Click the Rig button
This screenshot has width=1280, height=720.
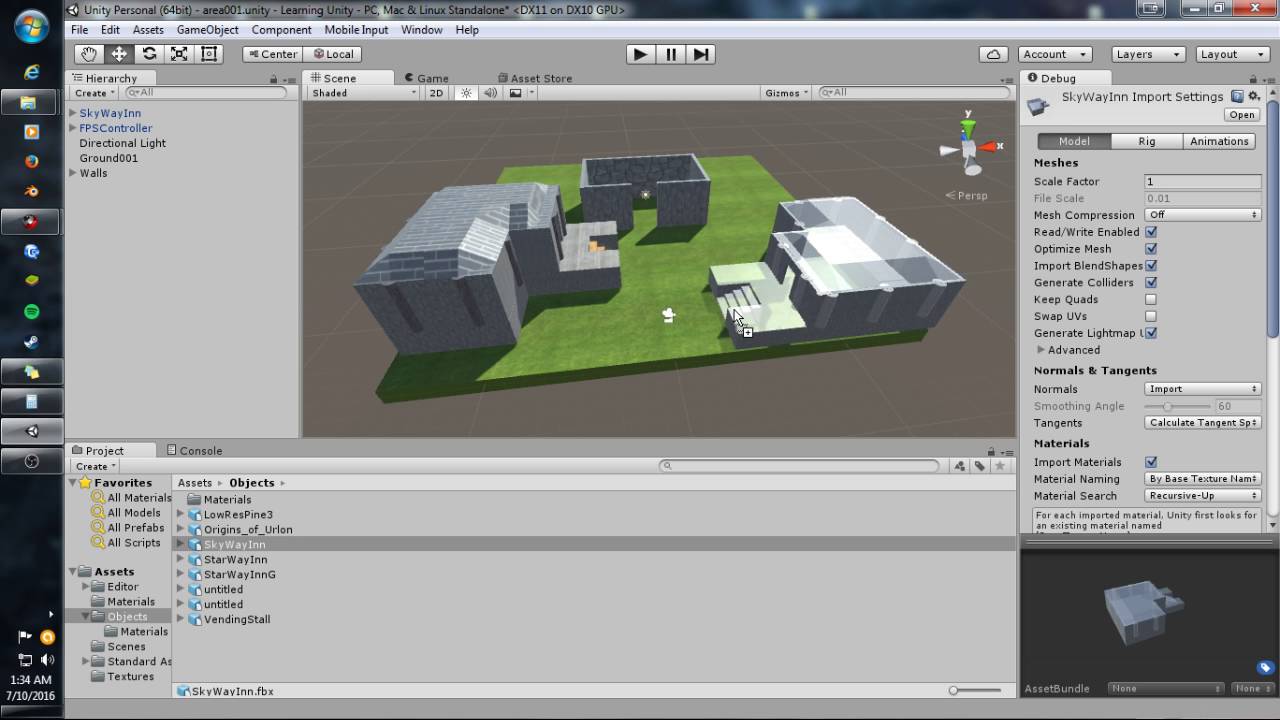click(1147, 141)
